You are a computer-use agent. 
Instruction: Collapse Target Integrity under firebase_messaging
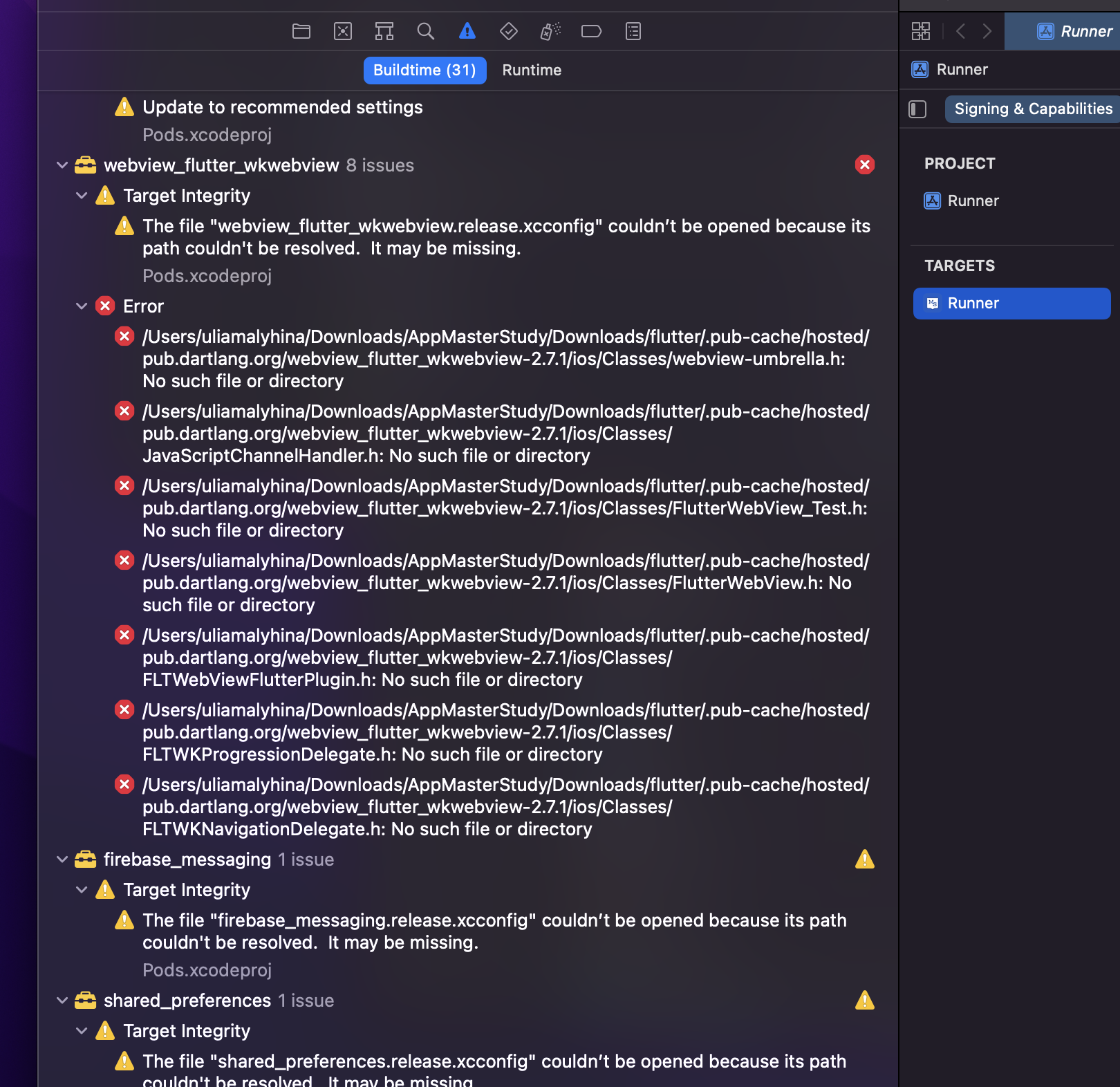[x=82, y=890]
